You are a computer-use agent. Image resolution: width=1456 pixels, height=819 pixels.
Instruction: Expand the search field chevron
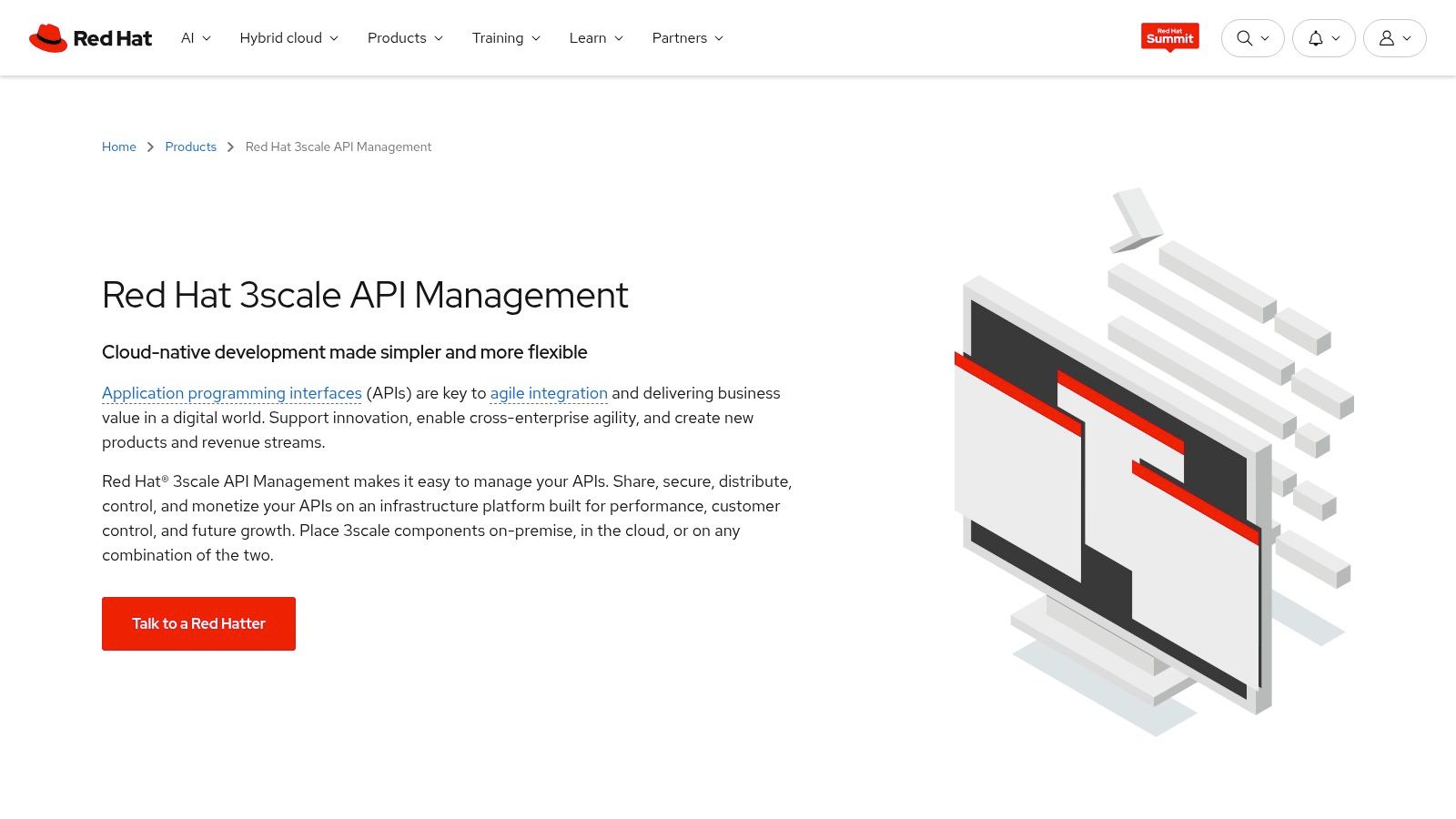coord(1265,38)
